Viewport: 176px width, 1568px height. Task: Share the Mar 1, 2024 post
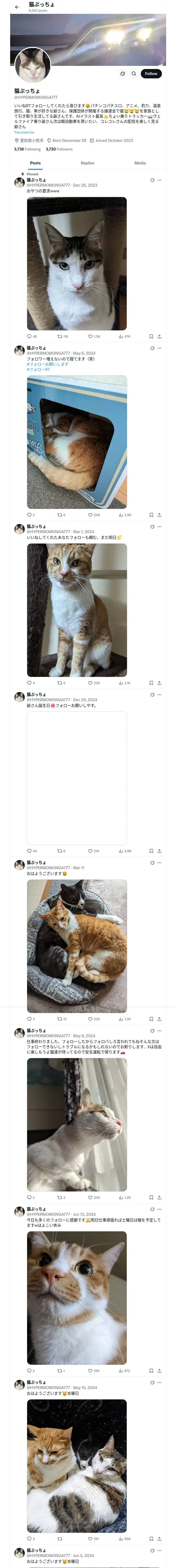[x=159, y=683]
